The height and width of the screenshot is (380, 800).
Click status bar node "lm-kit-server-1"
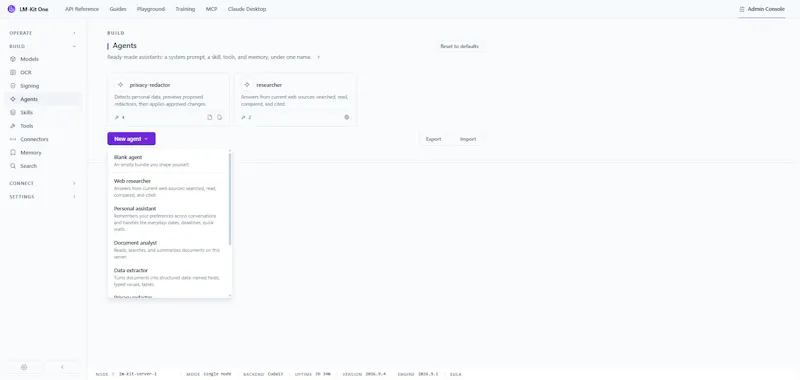point(138,374)
